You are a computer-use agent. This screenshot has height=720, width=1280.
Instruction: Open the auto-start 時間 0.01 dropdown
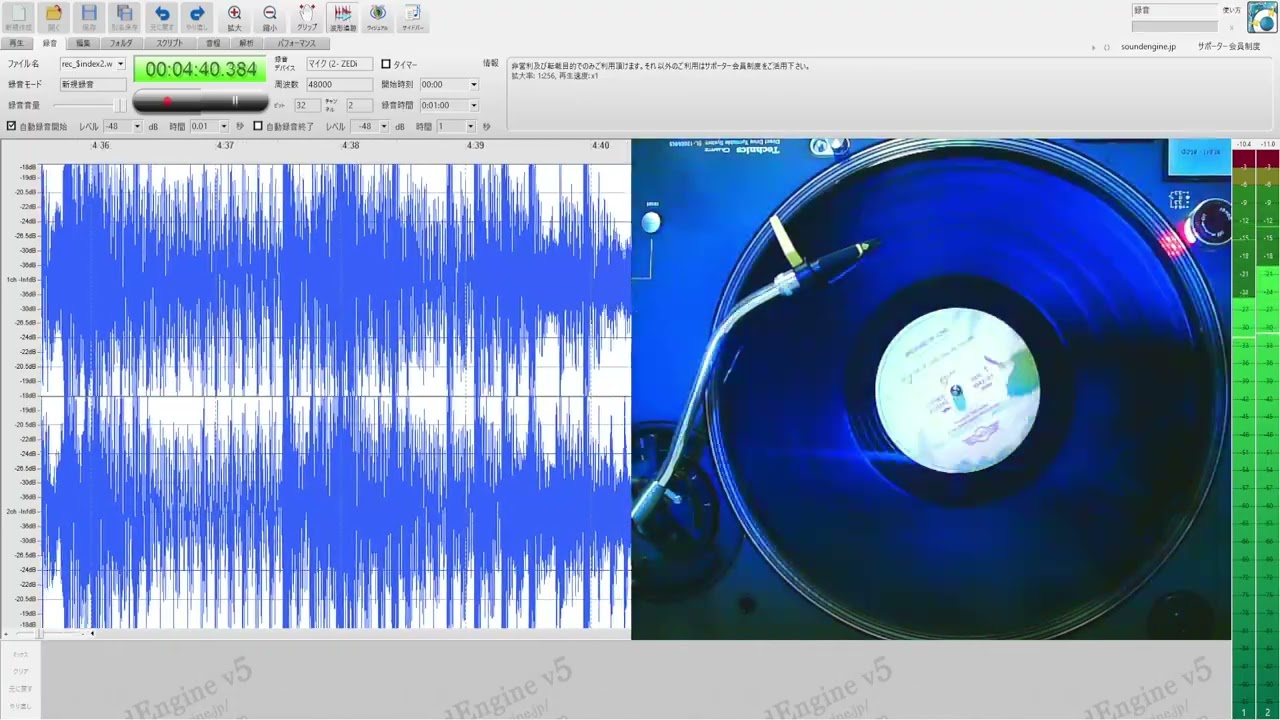(223, 126)
